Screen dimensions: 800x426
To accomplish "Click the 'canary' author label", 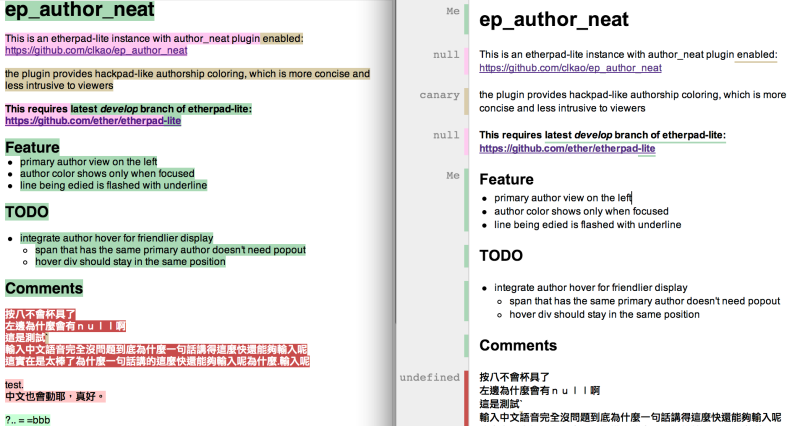I will click(x=439, y=95).
